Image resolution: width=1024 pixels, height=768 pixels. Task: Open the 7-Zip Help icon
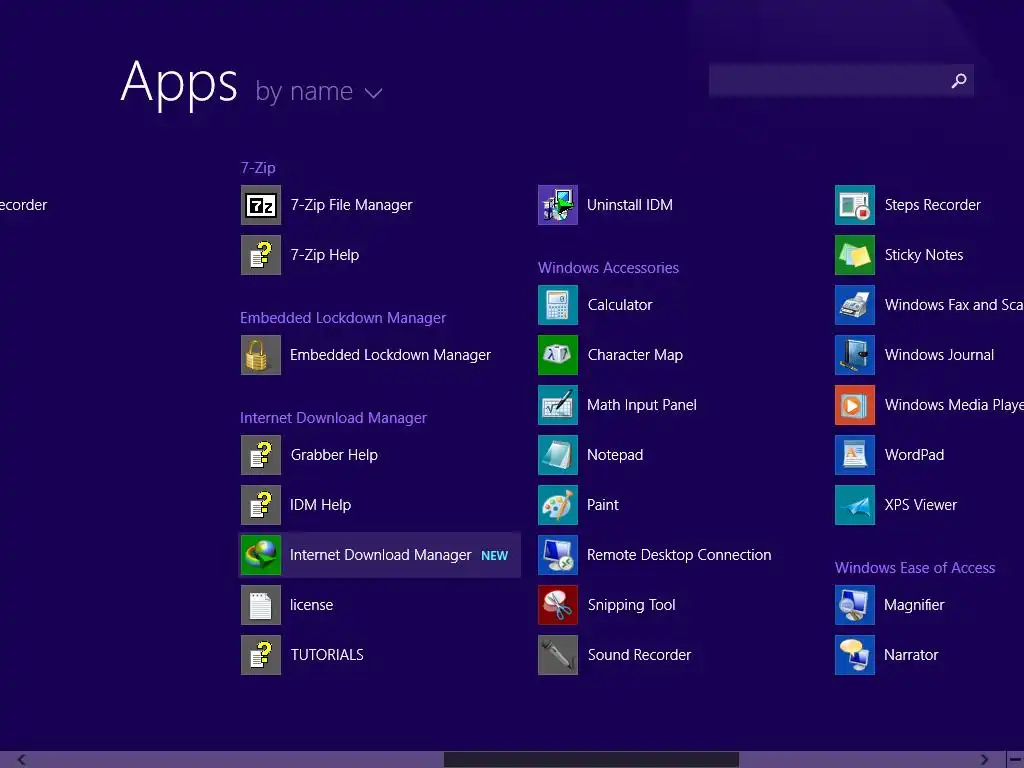[261, 255]
